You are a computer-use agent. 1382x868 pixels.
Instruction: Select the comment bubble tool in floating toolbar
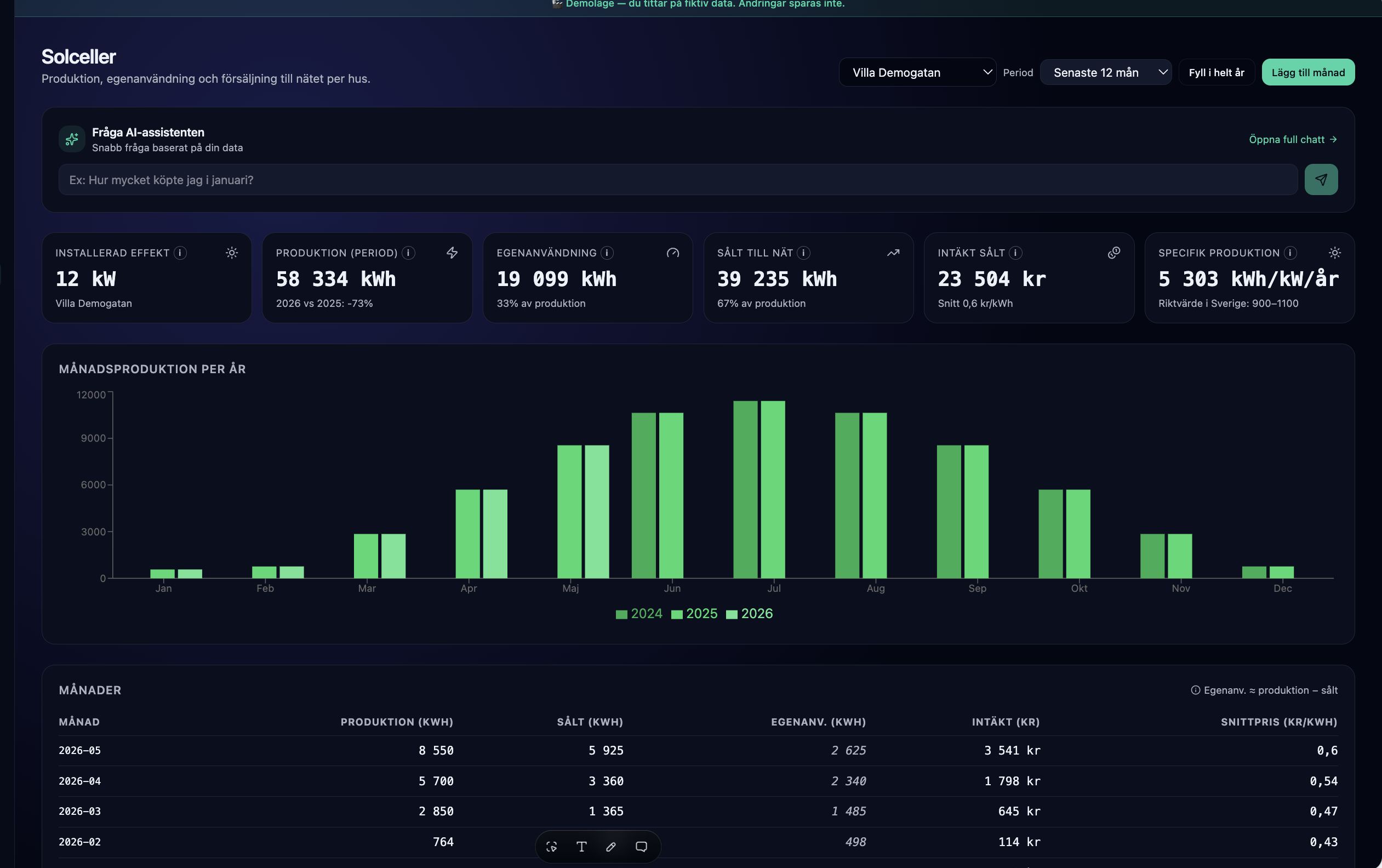click(x=641, y=846)
